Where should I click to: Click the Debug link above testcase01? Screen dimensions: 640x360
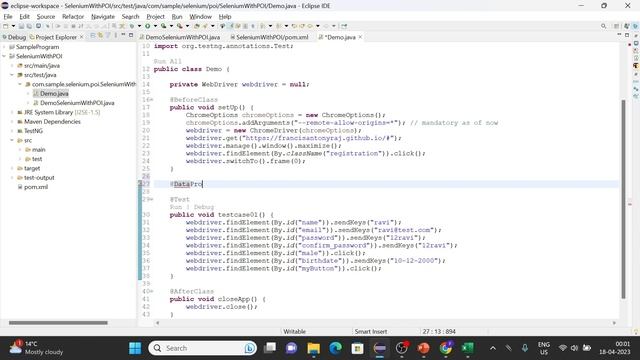(204, 207)
